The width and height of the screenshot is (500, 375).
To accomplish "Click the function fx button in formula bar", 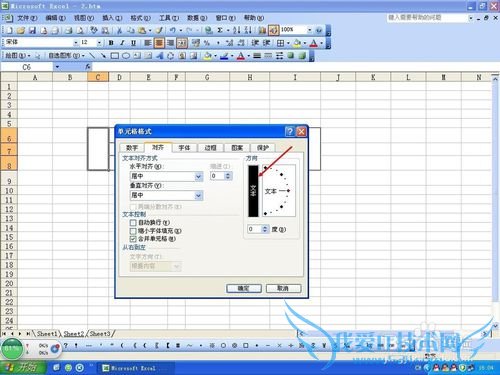I will coord(88,67).
